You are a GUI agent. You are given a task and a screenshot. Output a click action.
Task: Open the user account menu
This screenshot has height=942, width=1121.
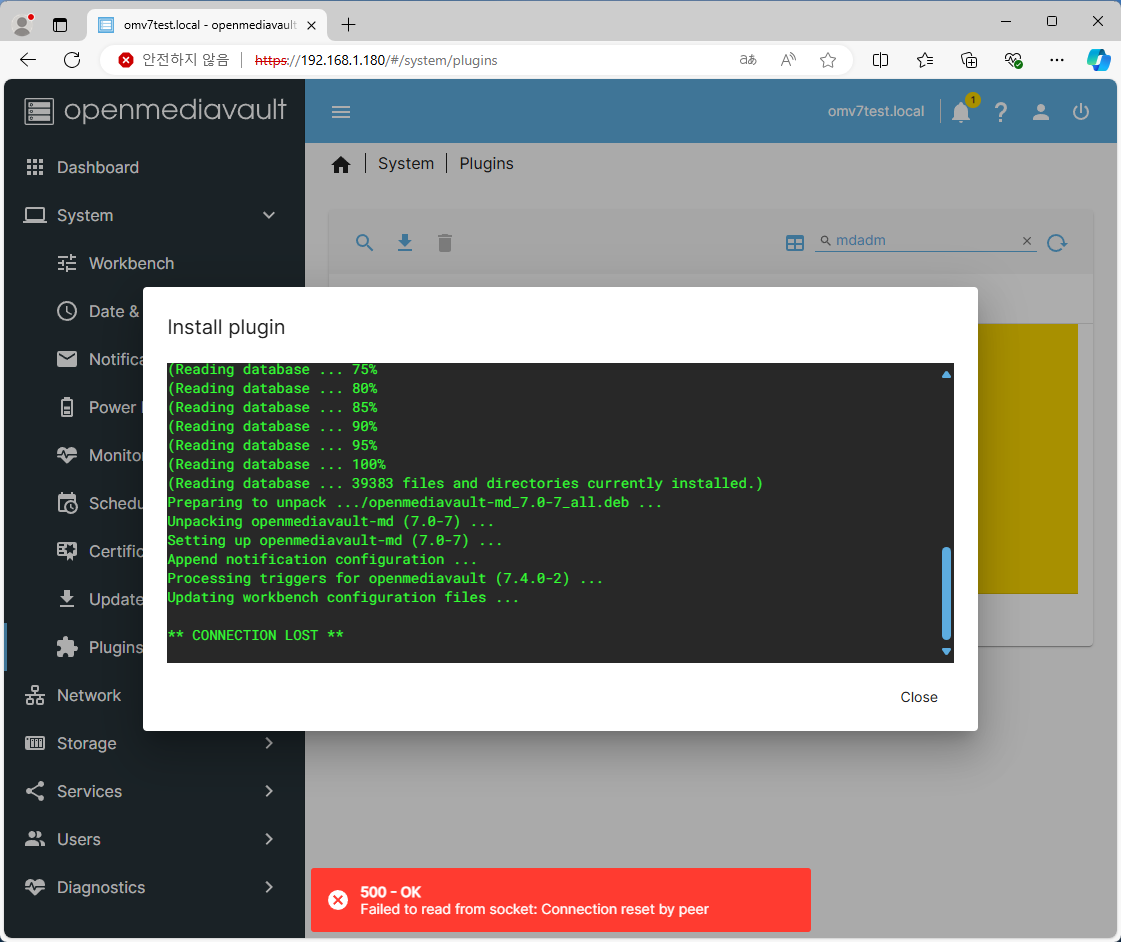tap(1041, 111)
